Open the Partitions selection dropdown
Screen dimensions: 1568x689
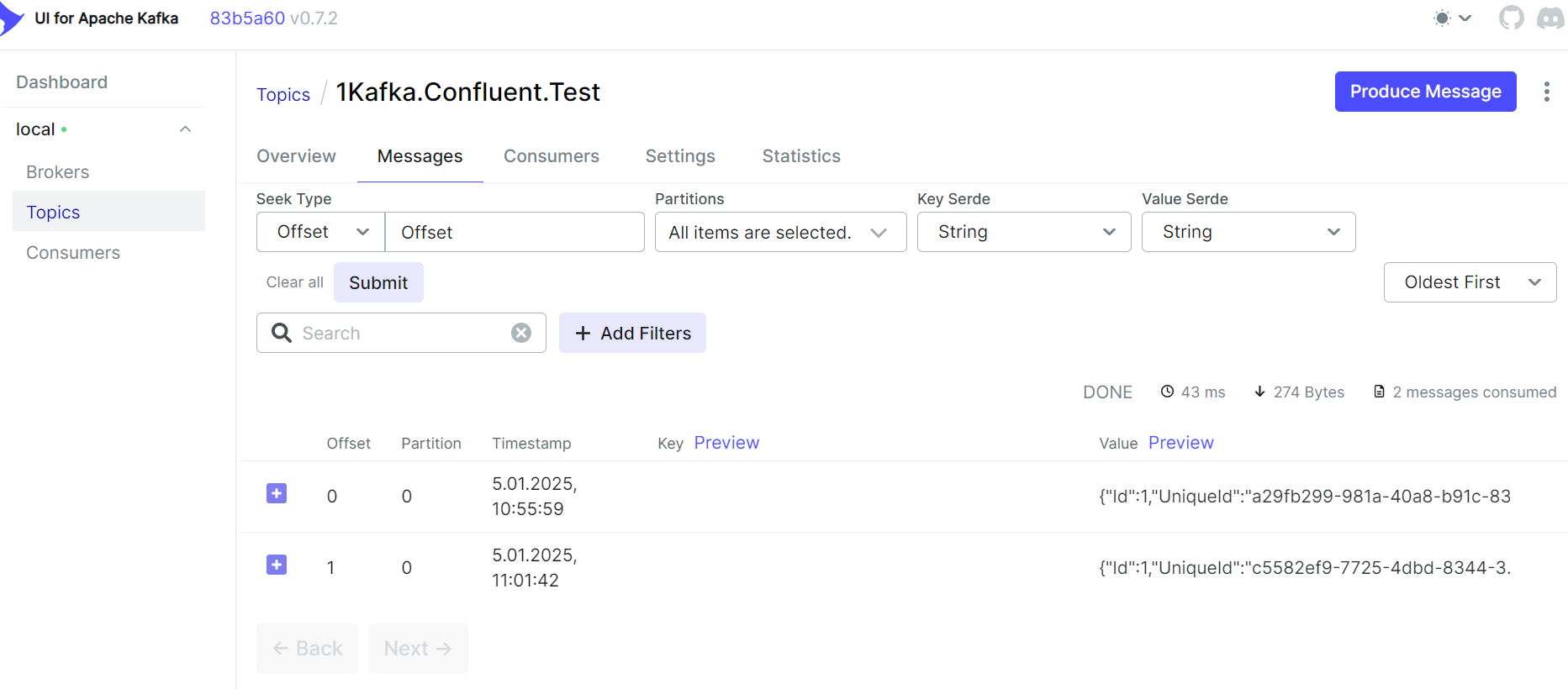click(x=780, y=232)
